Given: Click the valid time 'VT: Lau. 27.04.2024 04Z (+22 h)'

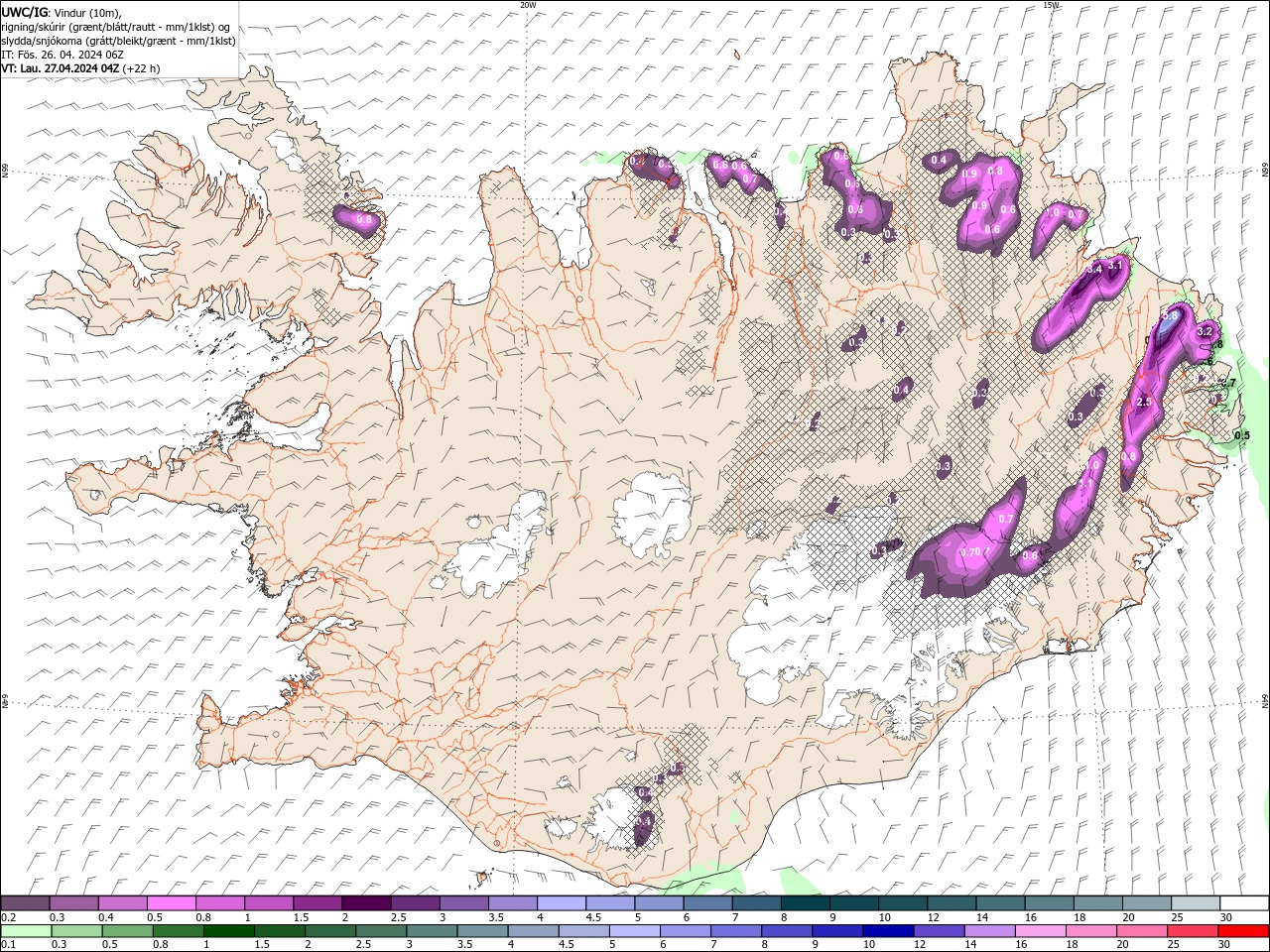Looking at the screenshot, I should 80,68.
